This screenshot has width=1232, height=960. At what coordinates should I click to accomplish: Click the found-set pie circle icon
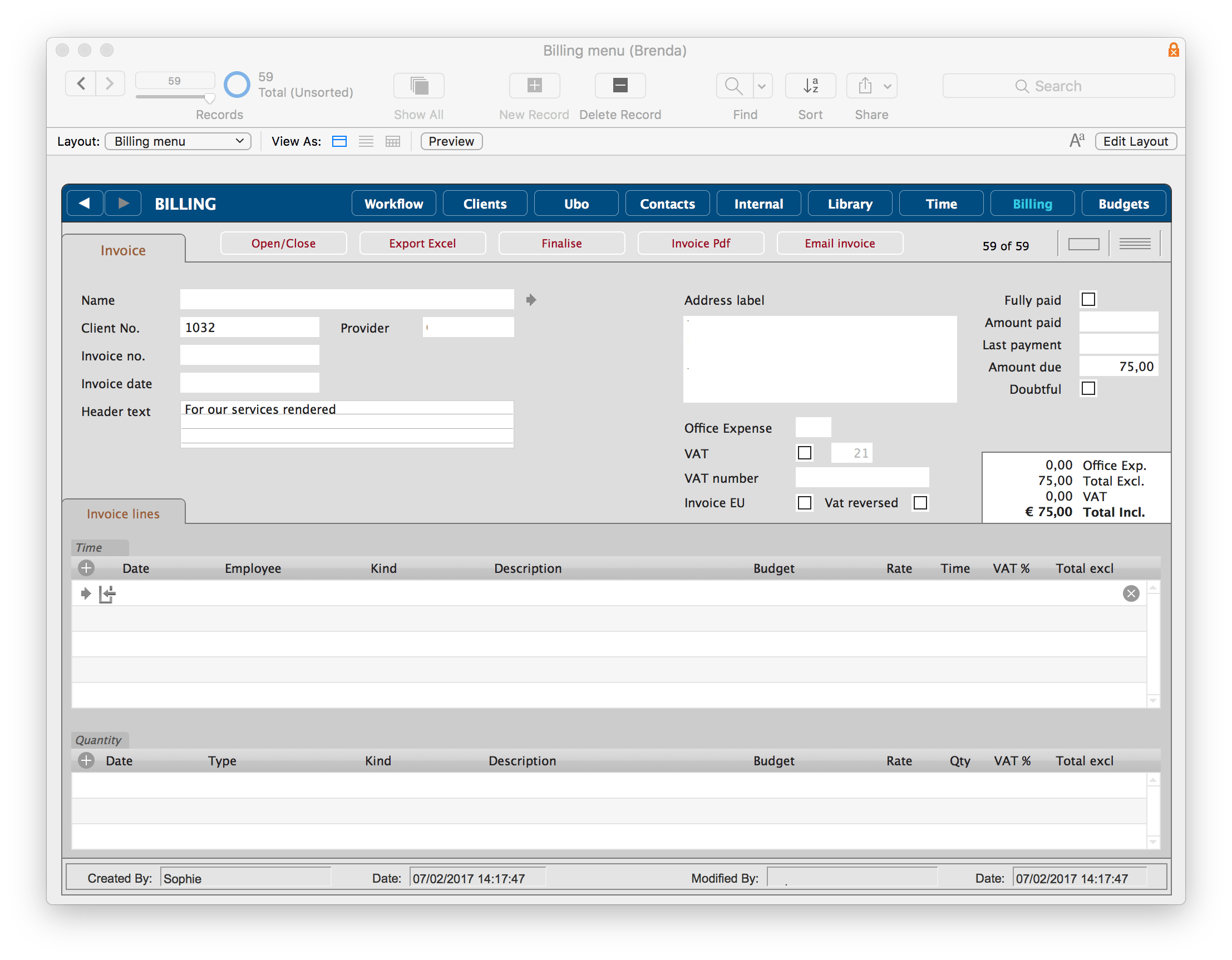[237, 85]
